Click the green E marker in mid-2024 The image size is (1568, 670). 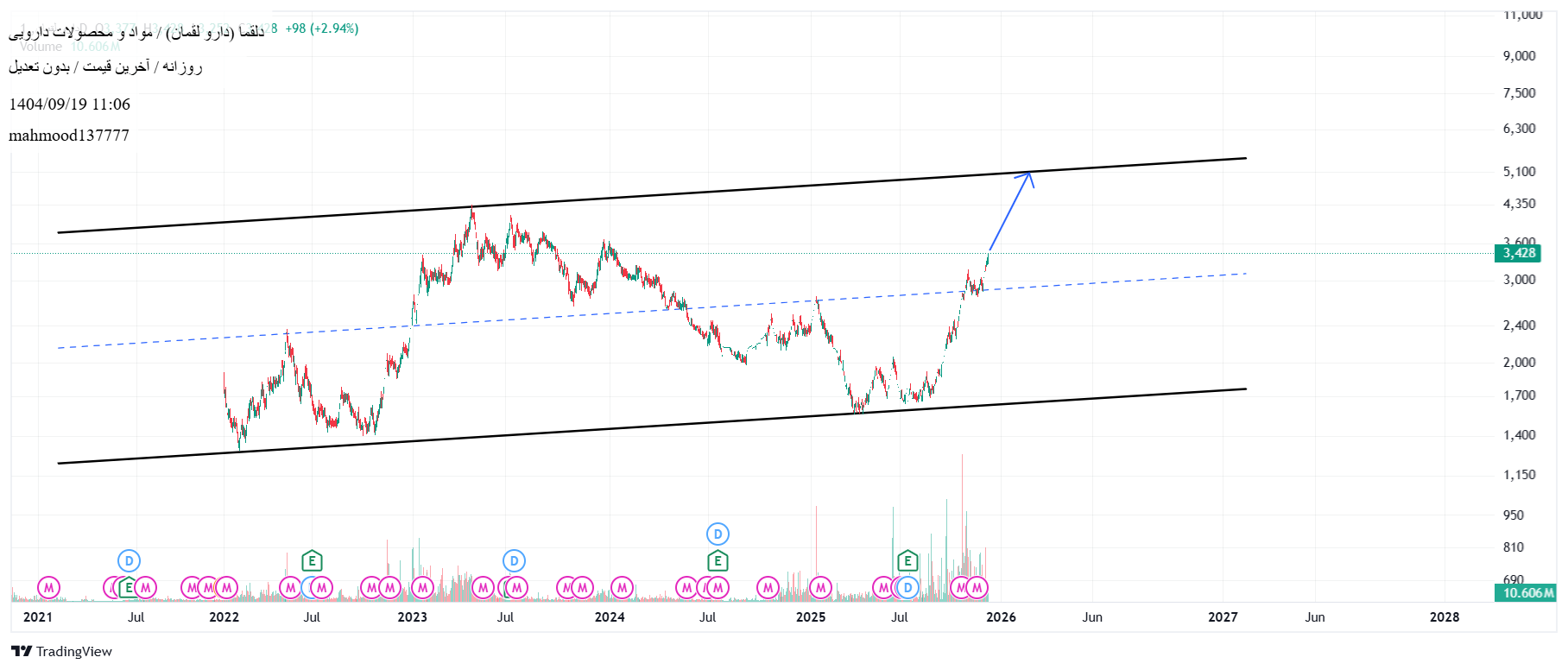(718, 561)
